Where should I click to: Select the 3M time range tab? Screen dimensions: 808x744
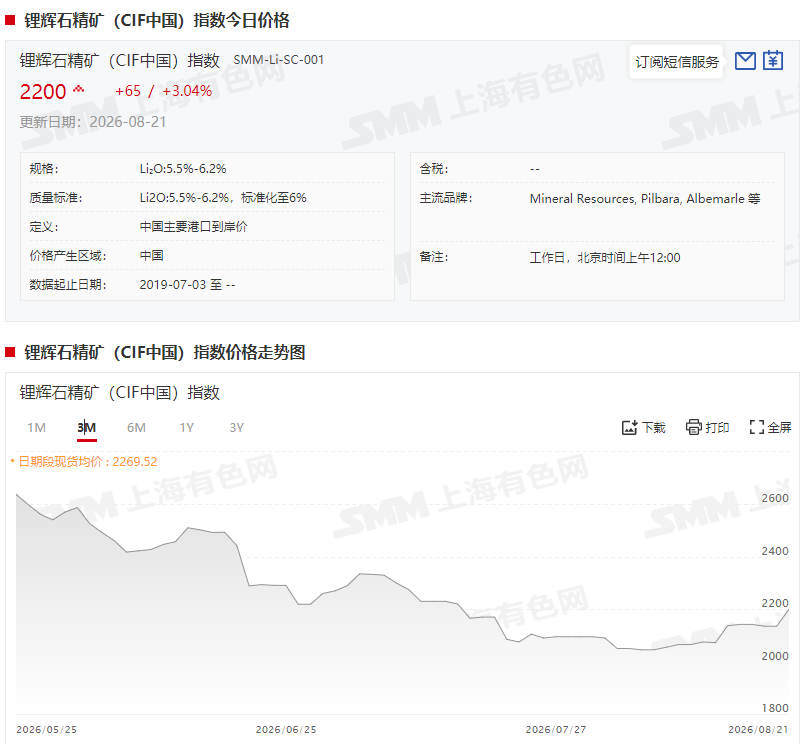[x=87, y=428]
